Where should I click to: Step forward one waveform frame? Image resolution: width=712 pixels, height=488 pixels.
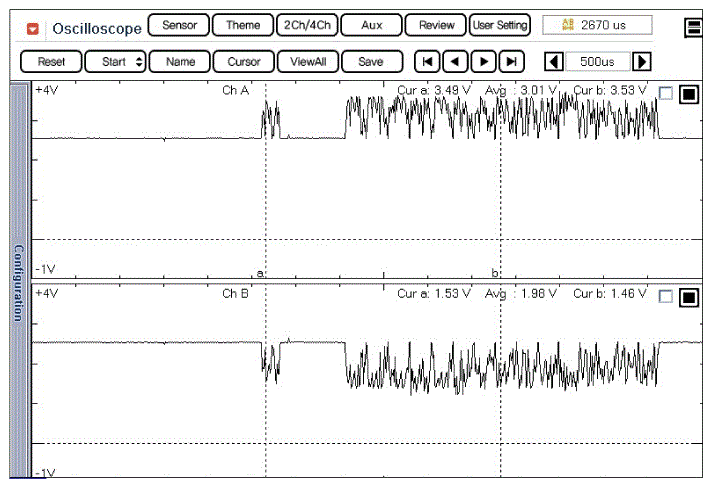(483, 62)
